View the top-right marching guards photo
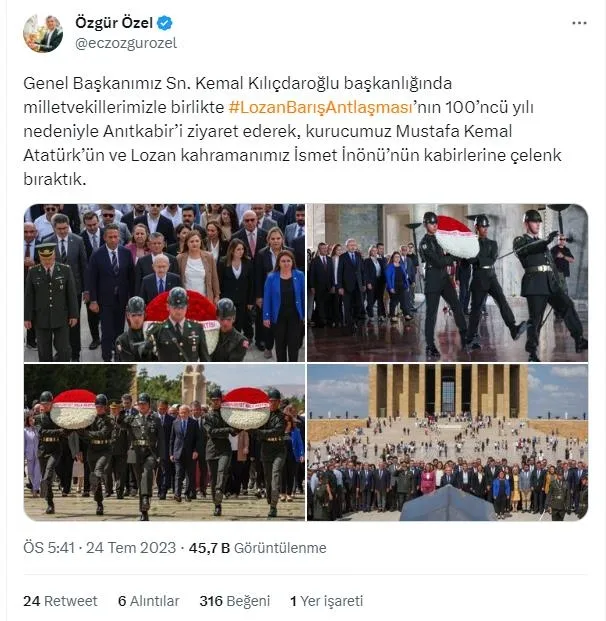 448,283
